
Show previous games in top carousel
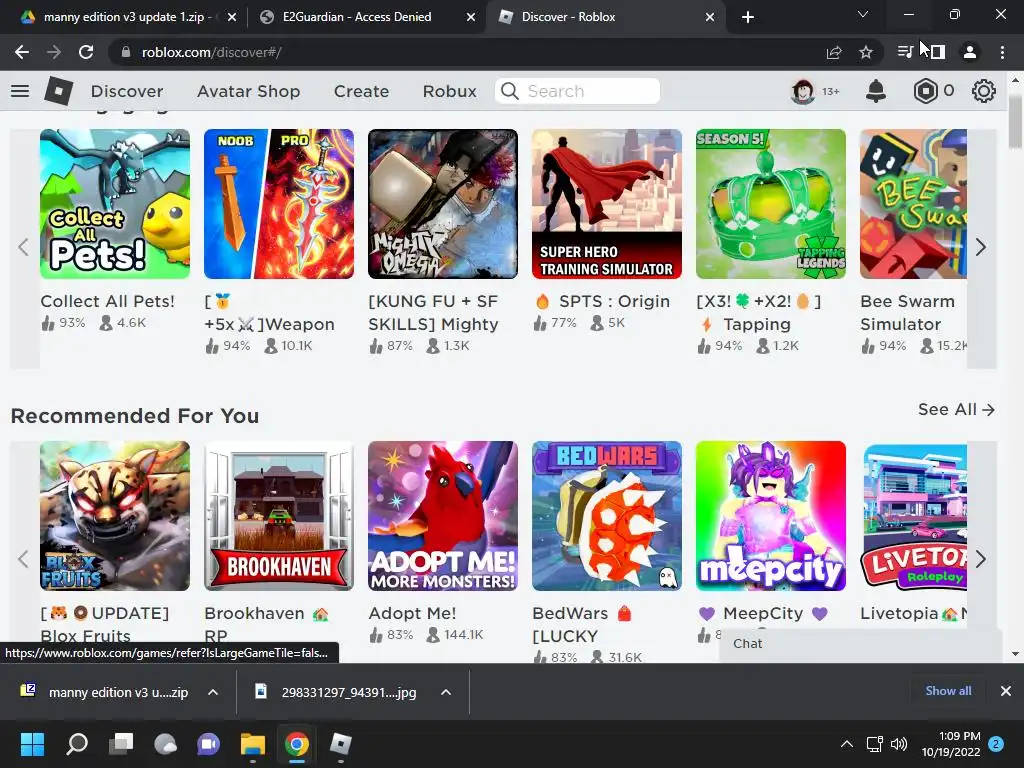coord(24,248)
